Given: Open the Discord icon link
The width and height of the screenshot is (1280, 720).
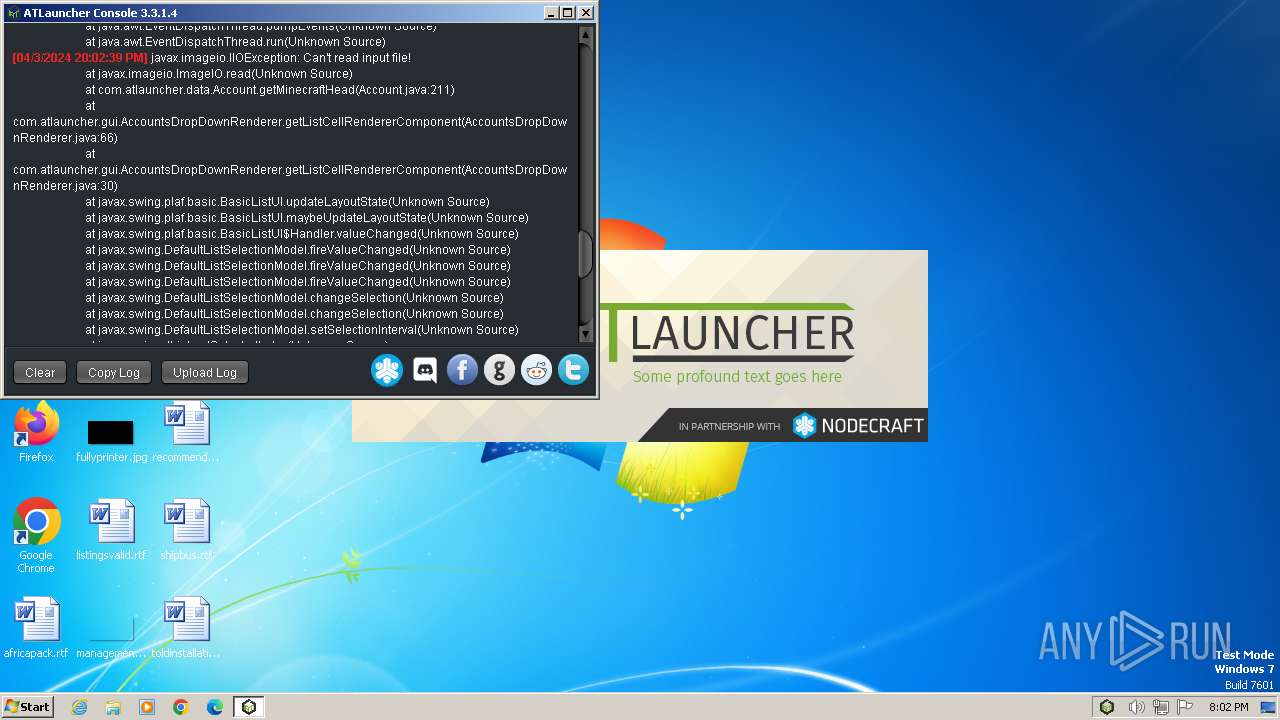Looking at the screenshot, I should click(x=425, y=371).
